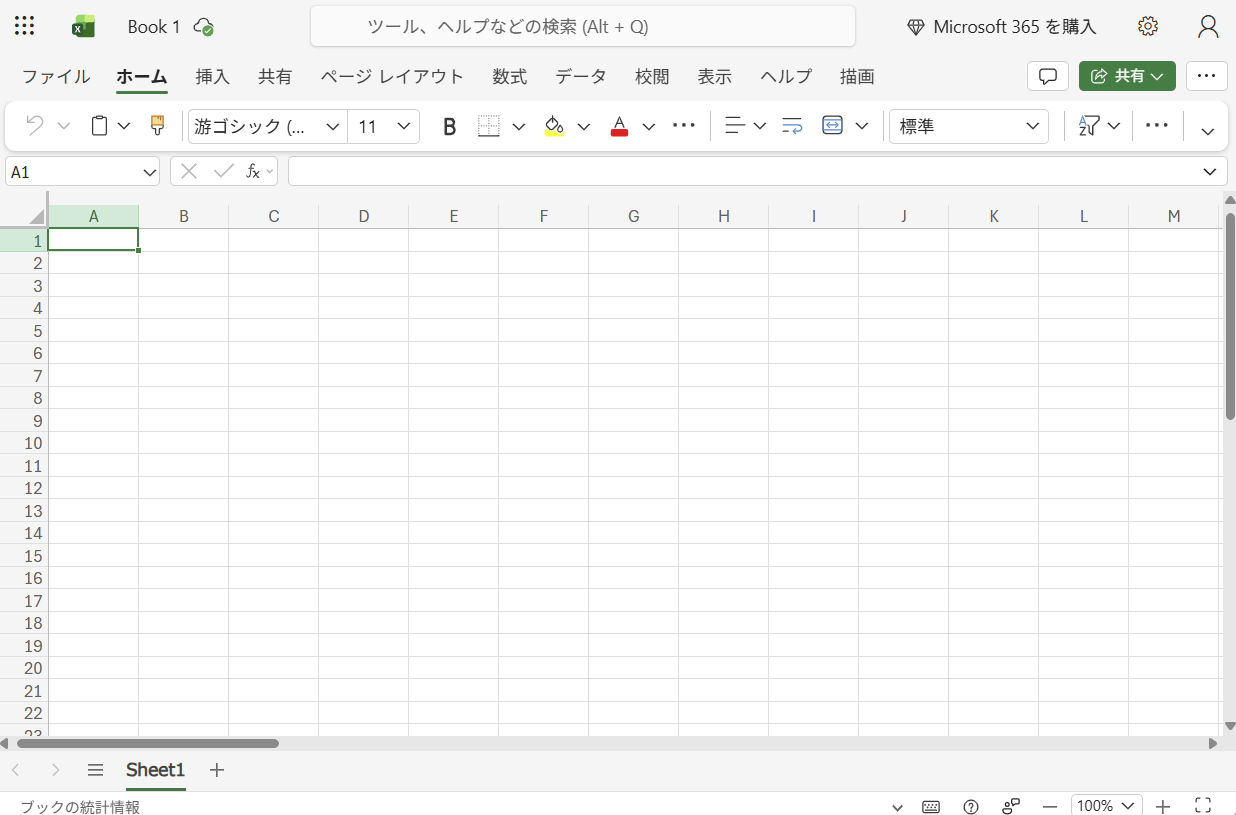Click the Merge cells icon
1236x815 pixels.
pos(832,126)
